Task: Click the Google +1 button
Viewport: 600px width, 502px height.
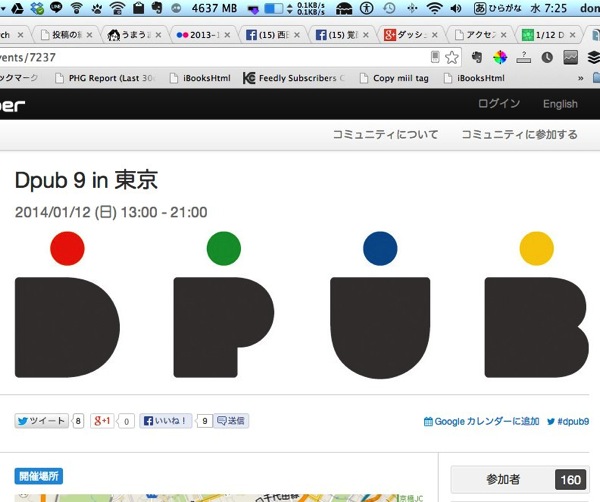Action: pyautogui.click(x=102, y=421)
